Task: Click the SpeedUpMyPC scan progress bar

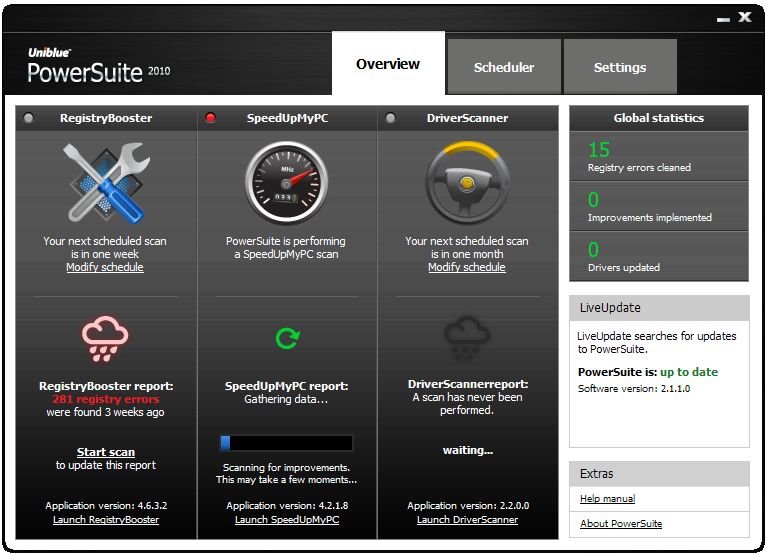Action: click(286, 443)
